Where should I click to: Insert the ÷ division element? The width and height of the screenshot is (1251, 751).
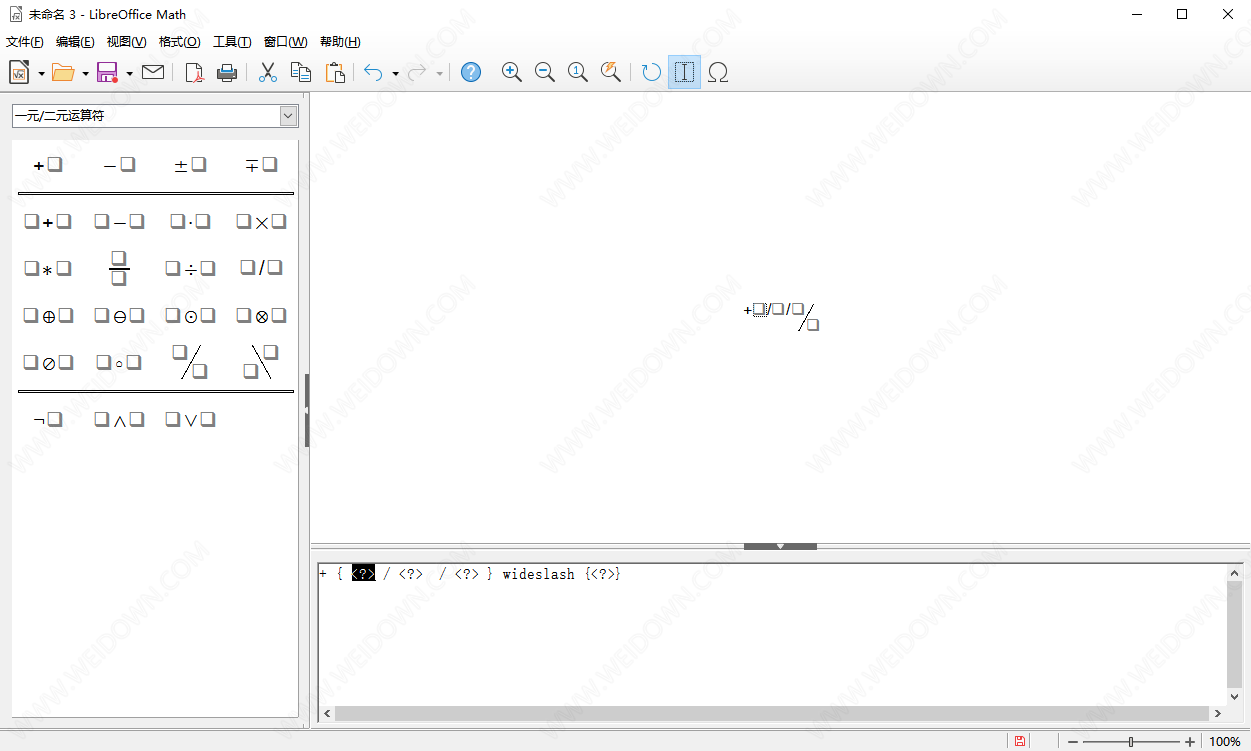[190, 269]
